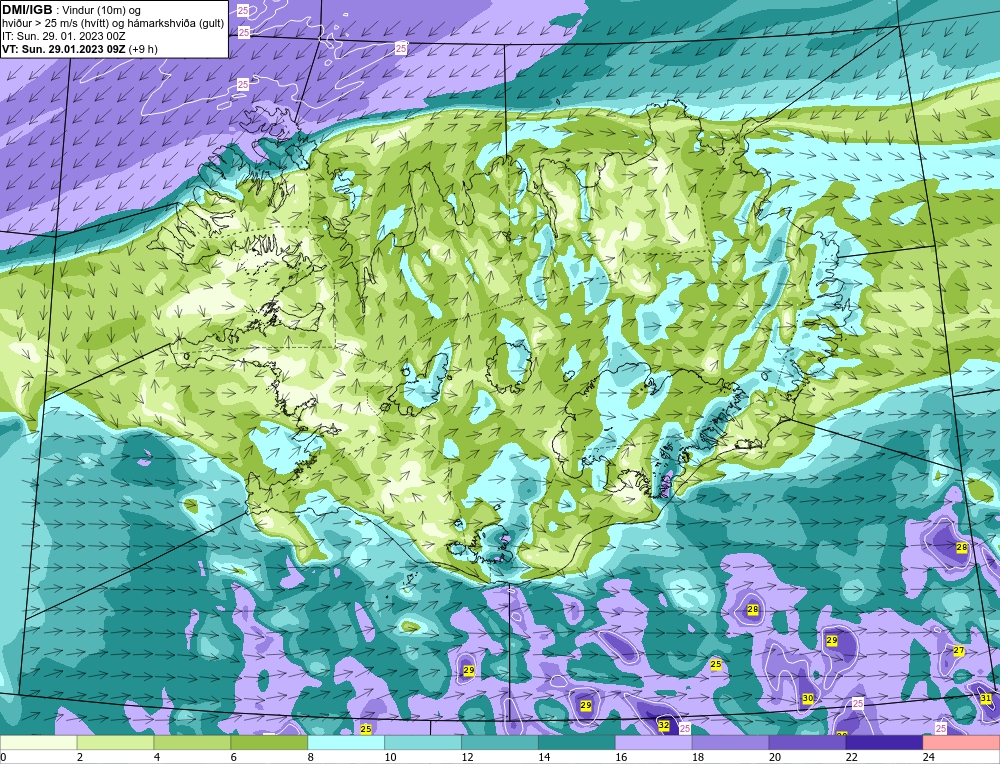Select the 'hviður > 25 m/s (hvítt)' description line
This screenshot has width=1000, height=764.
(x=113, y=23)
